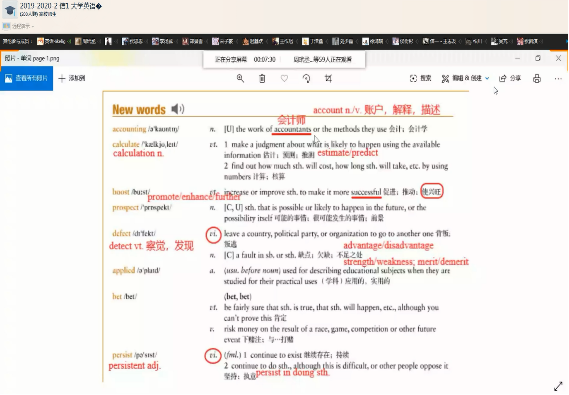
Task: Expand the Edit & Create dropdown arrow
Action: pos(487,78)
